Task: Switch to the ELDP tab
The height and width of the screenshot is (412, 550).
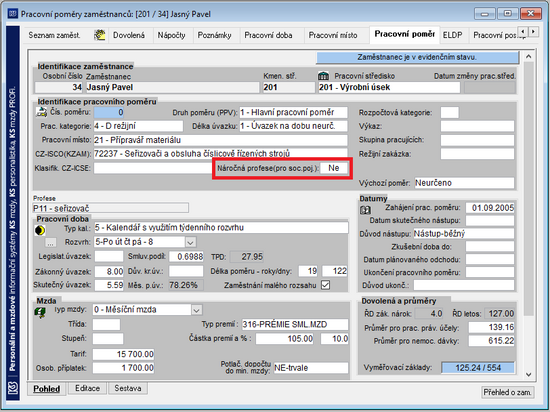Action: pyautogui.click(x=452, y=35)
